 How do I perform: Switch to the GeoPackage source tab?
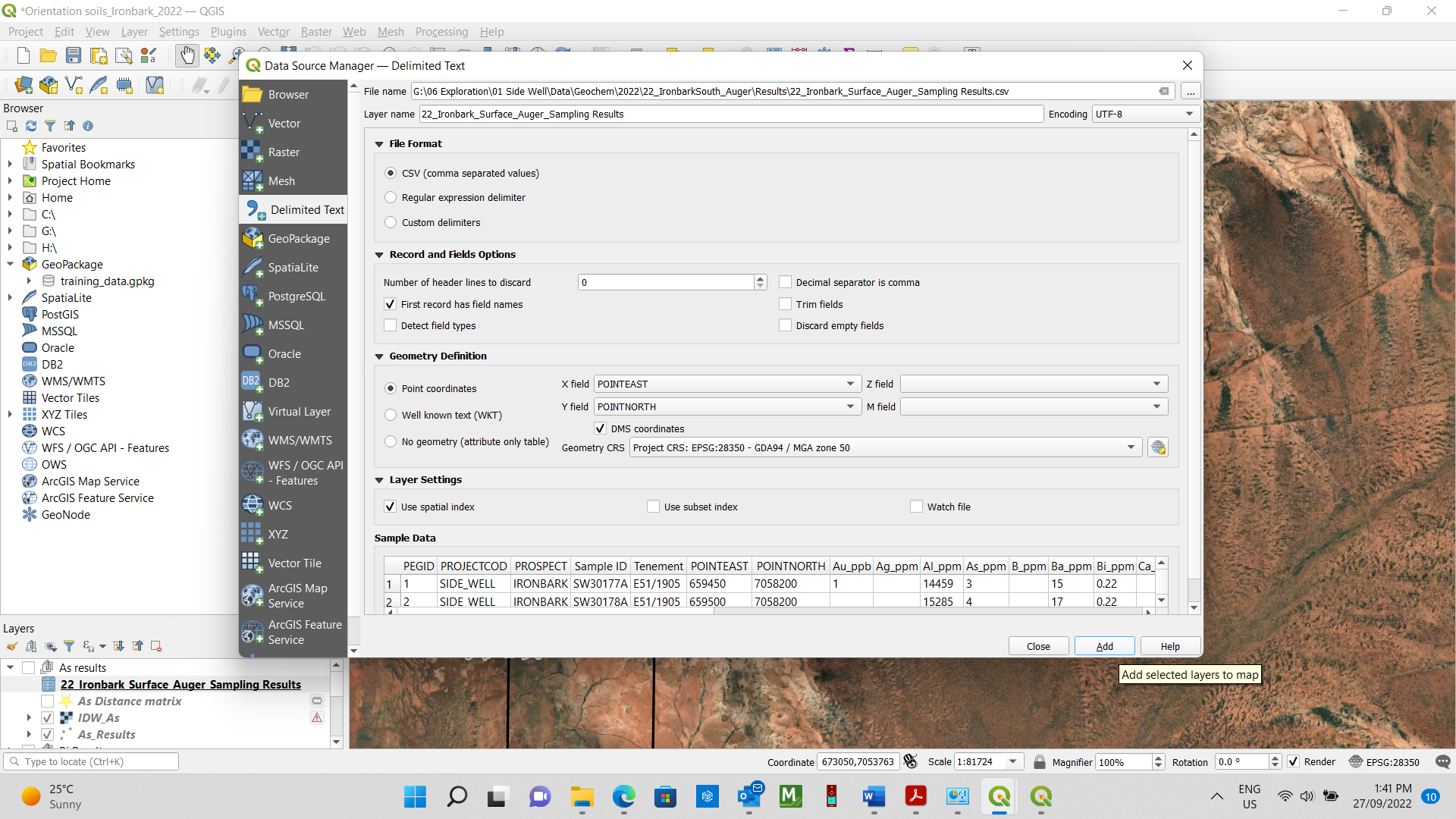coord(299,238)
